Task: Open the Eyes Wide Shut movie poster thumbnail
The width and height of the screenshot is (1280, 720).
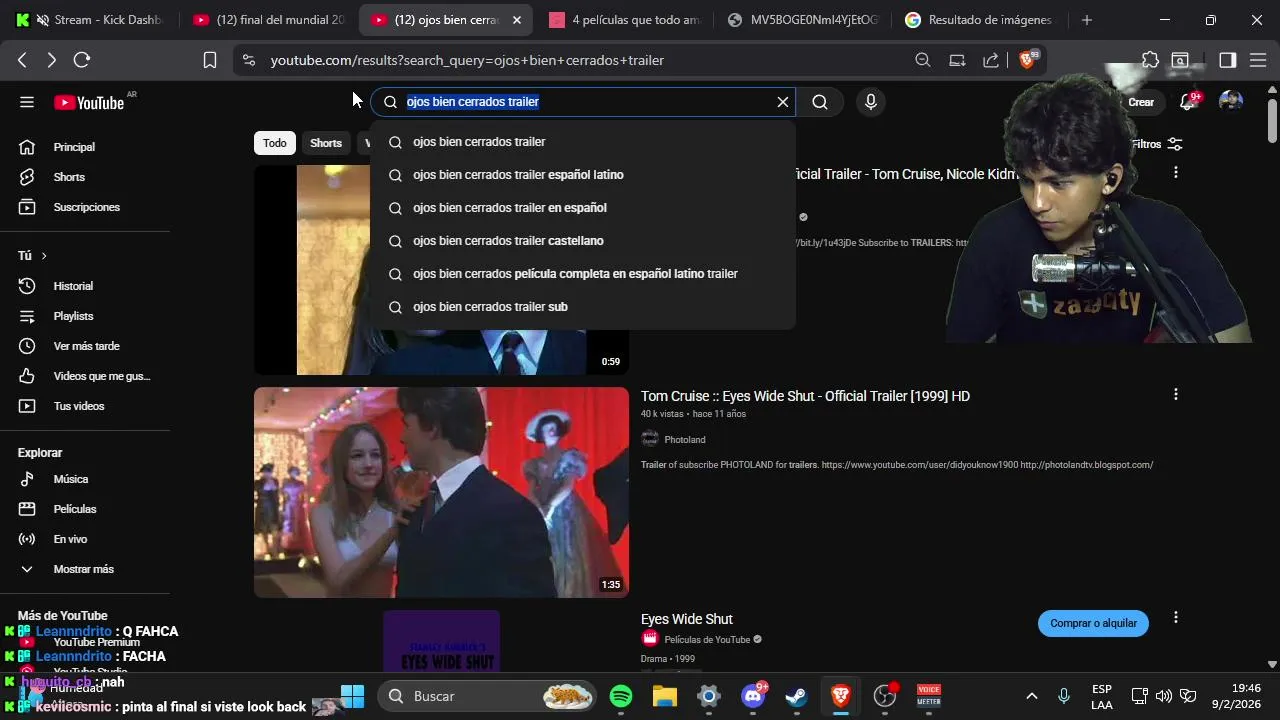Action: pos(441,640)
